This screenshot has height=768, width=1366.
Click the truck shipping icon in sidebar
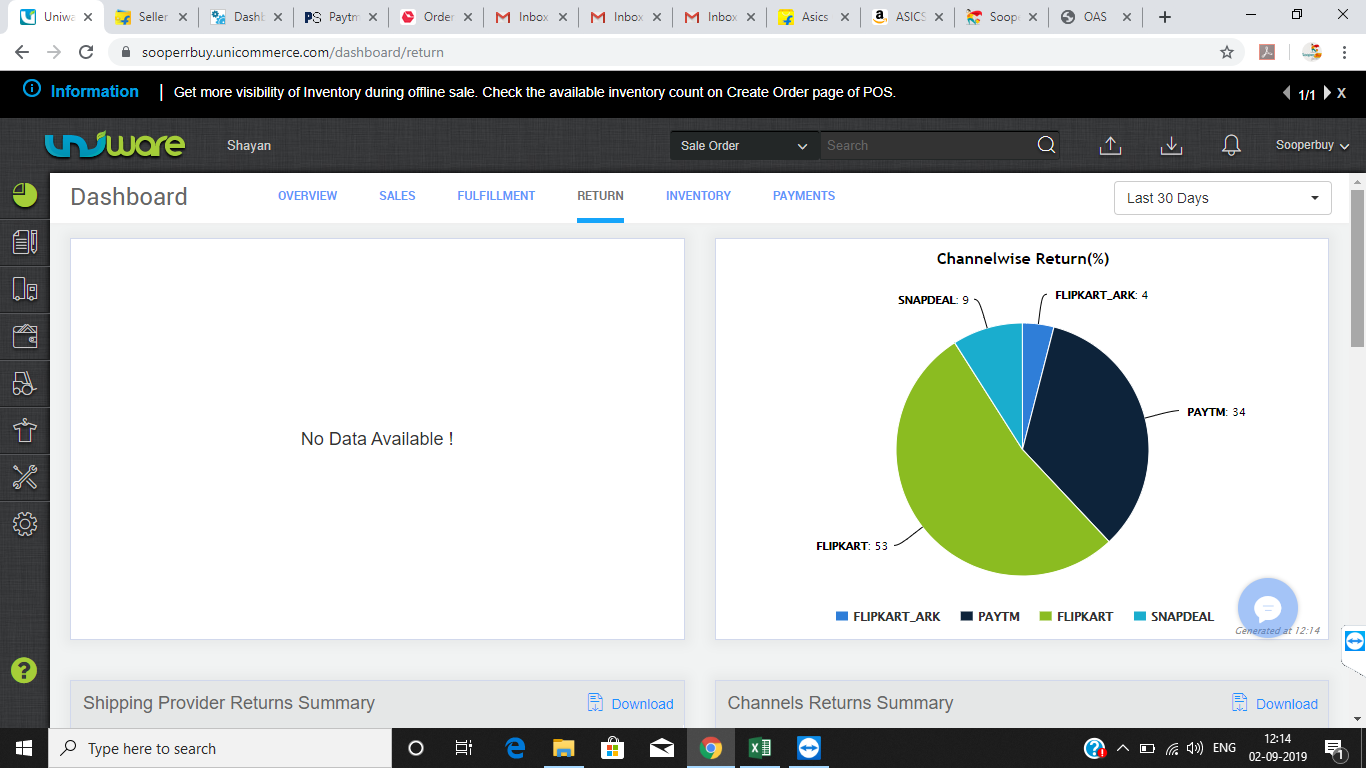pos(25,289)
